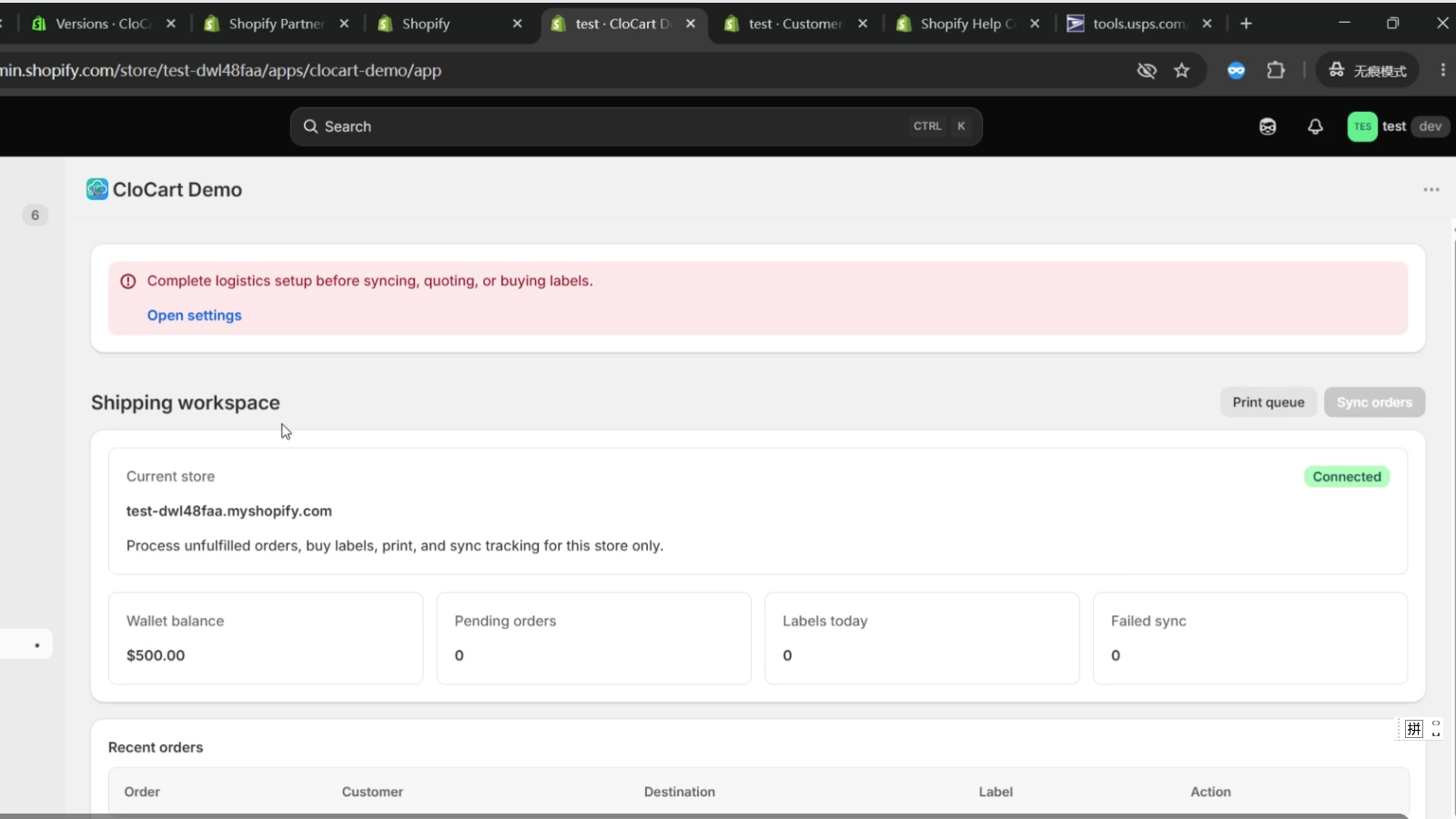Click the browser address bar URL
This screenshot has height=819, width=1456.
(x=221, y=70)
